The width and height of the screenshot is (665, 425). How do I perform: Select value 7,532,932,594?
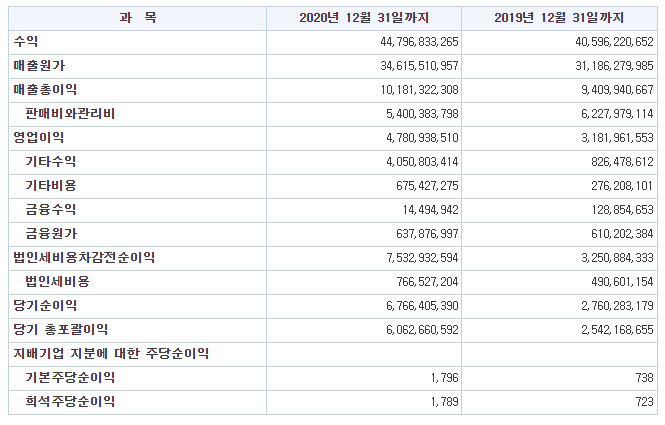coord(422,258)
